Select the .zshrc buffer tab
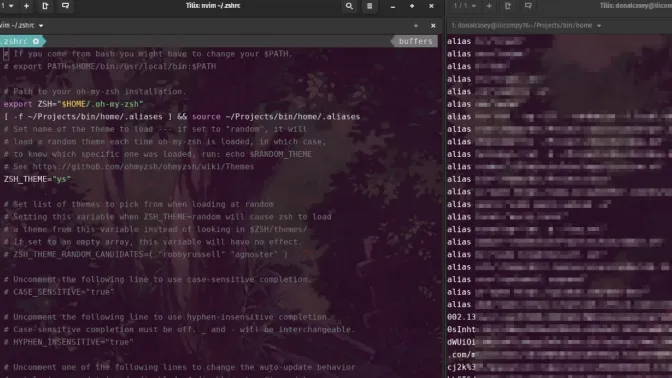Image resolution: width=672 pixels, height=378 pixels. [21, 41]
